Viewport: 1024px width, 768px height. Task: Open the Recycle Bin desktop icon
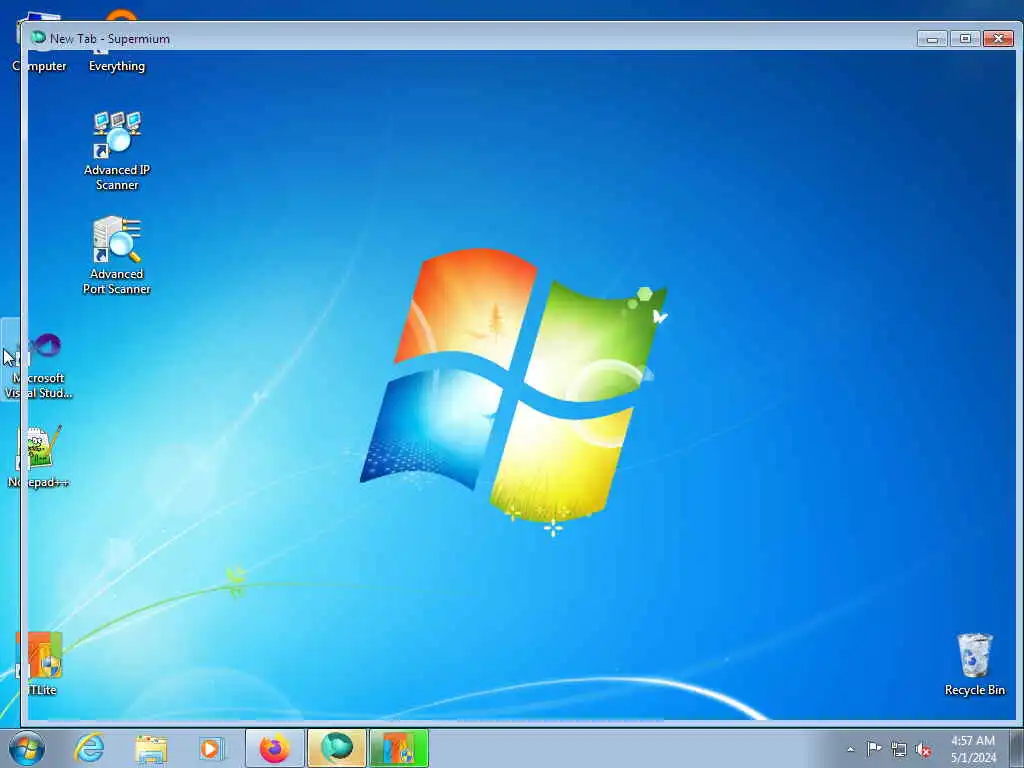974,664
